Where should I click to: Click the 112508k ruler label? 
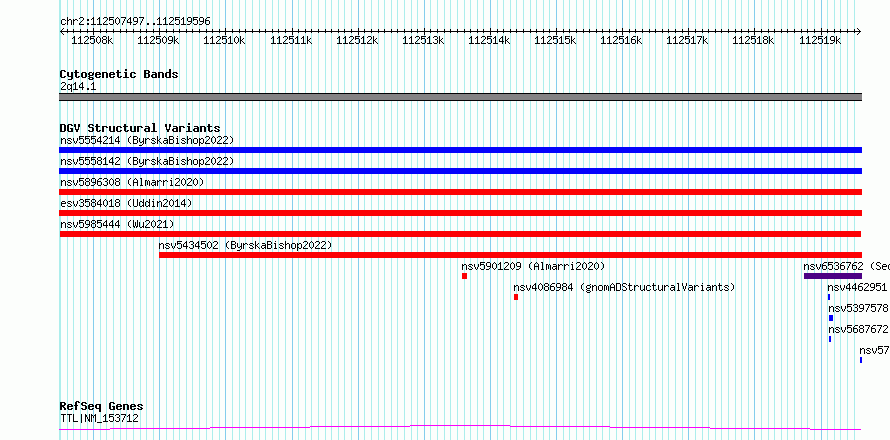(x=93, y=40)
